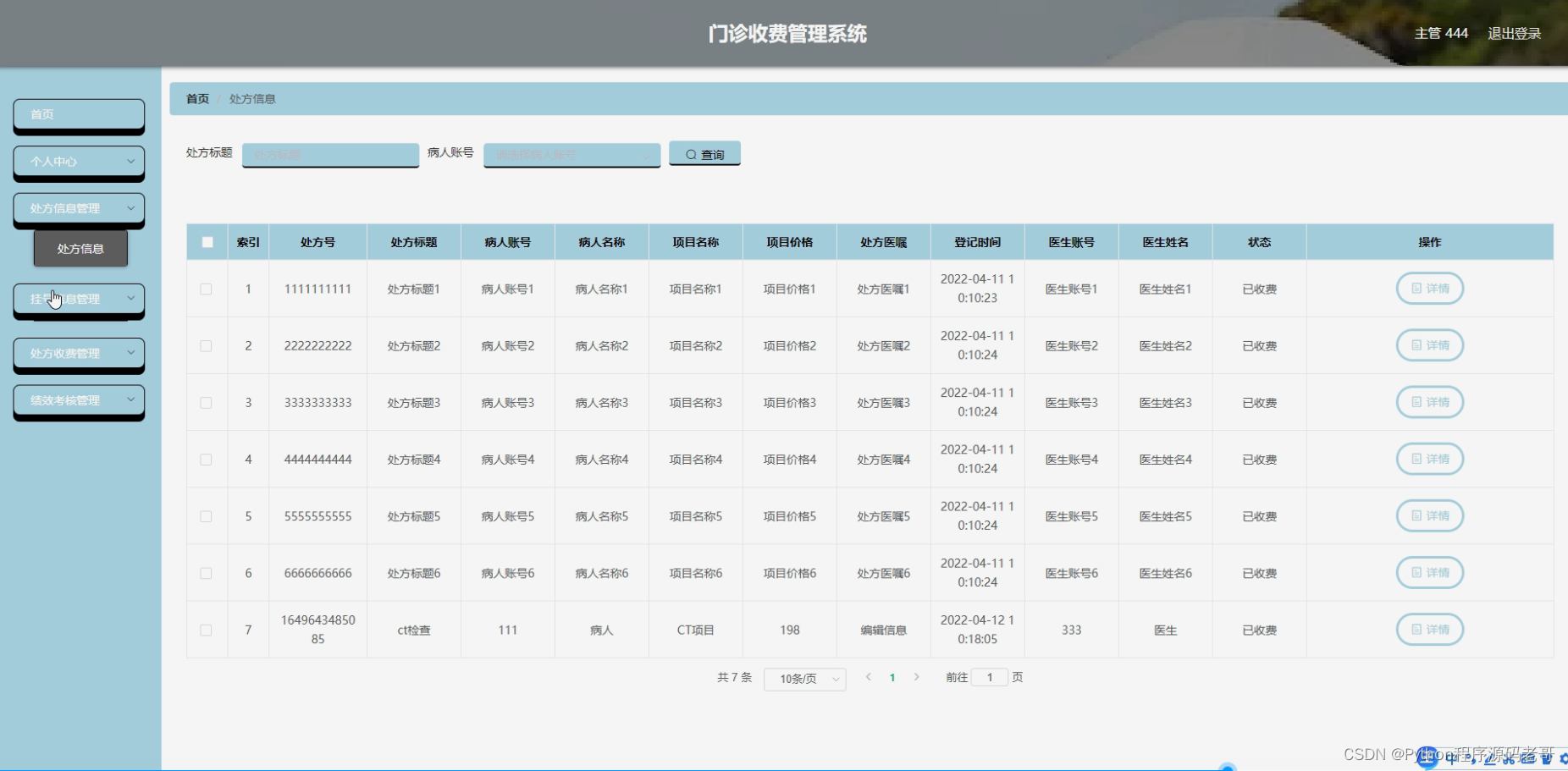Click the next page arrow
This screenshot has width=1568, height=771.
point(918,677)
